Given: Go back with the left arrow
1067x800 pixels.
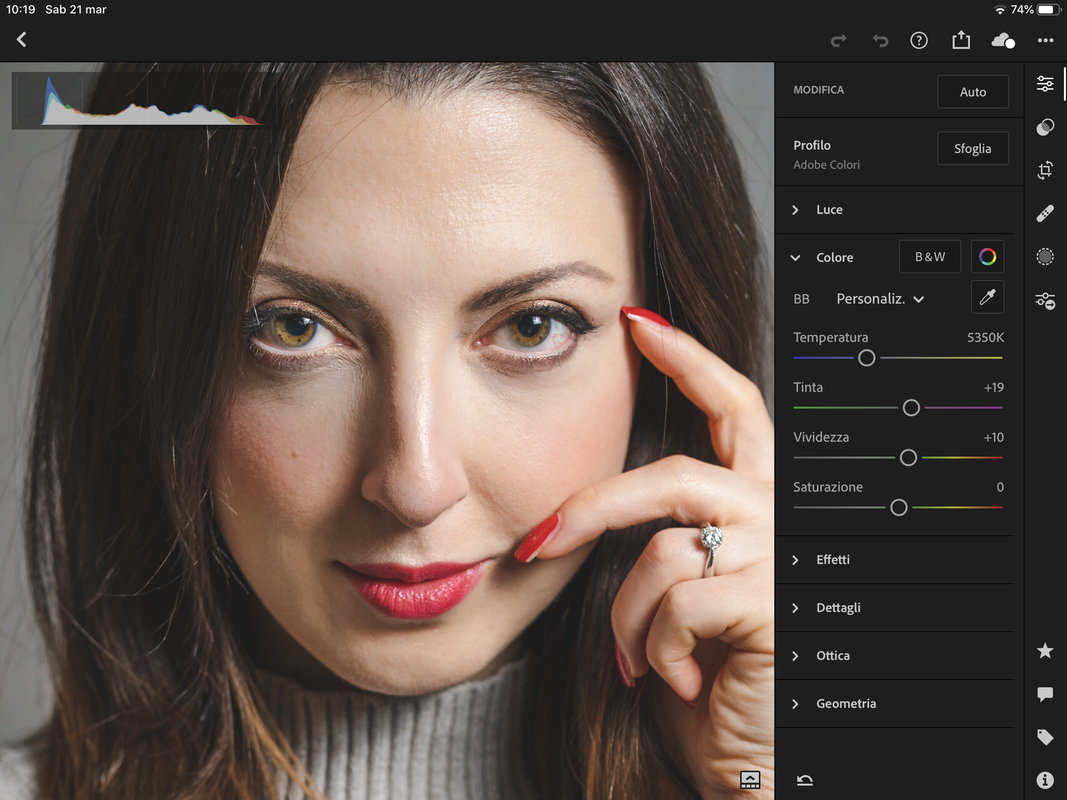Looking at the screenshot, I should tap(22, 39).
